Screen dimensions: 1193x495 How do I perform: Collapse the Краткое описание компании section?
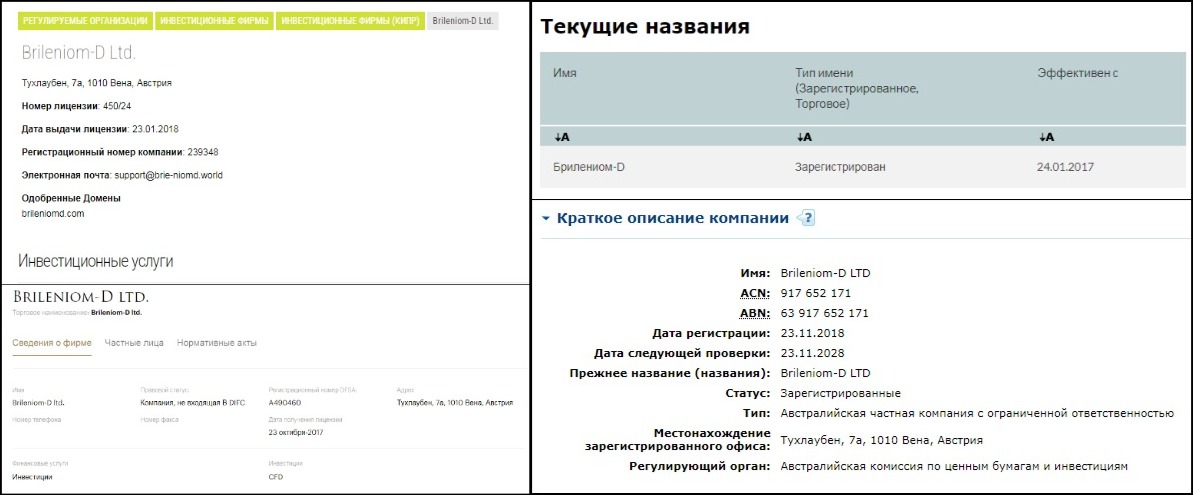tap(545, 219)
